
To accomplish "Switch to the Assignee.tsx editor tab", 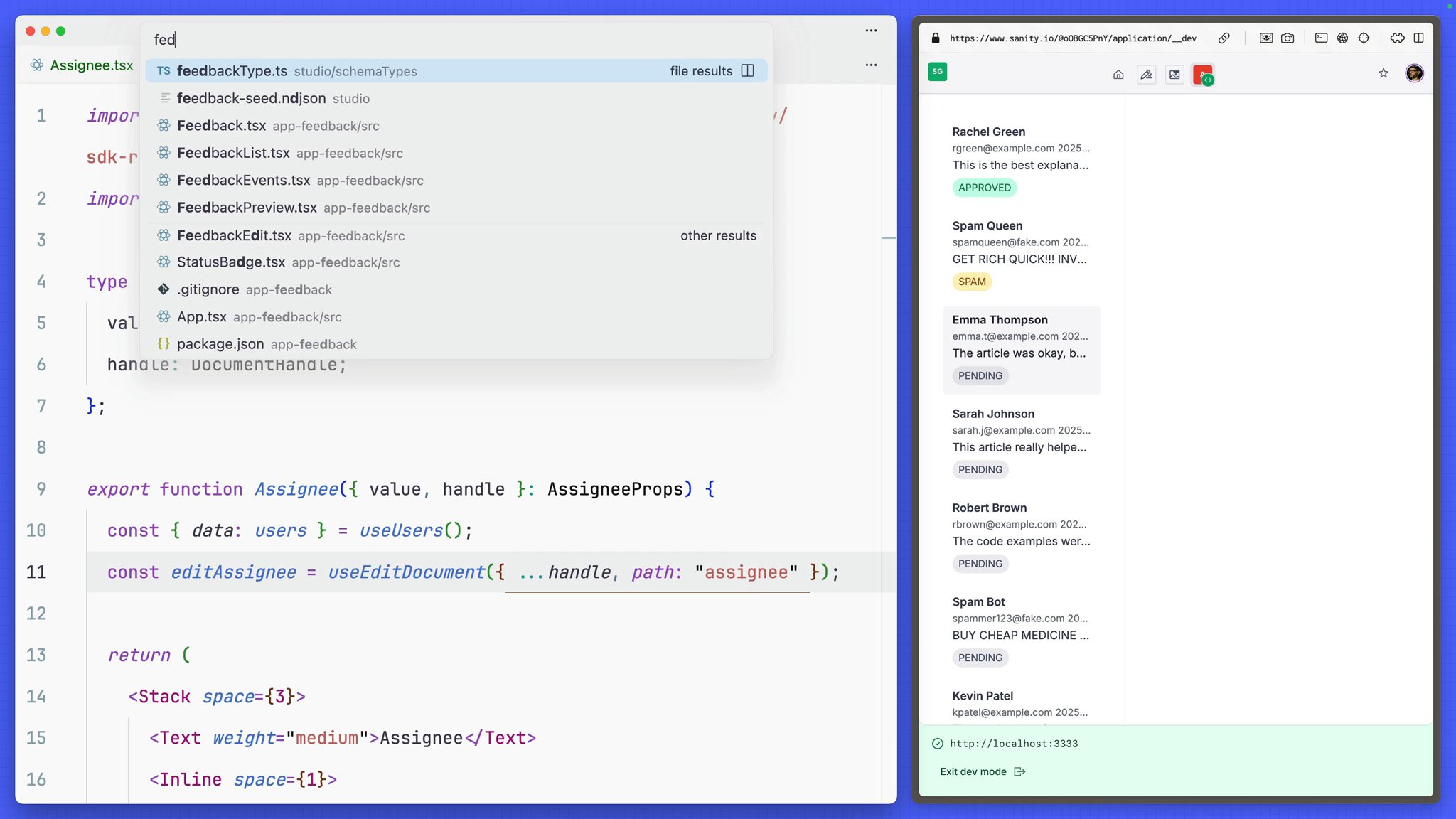I will point(82,65).
